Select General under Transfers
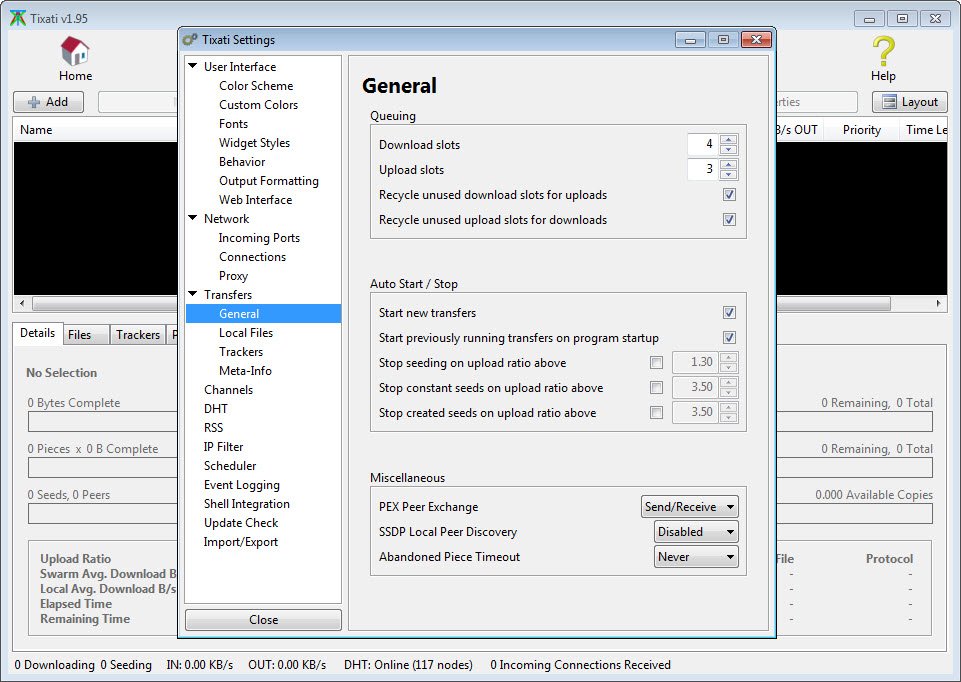Viewport: 961px width, 682px height. tap(263, 314)
